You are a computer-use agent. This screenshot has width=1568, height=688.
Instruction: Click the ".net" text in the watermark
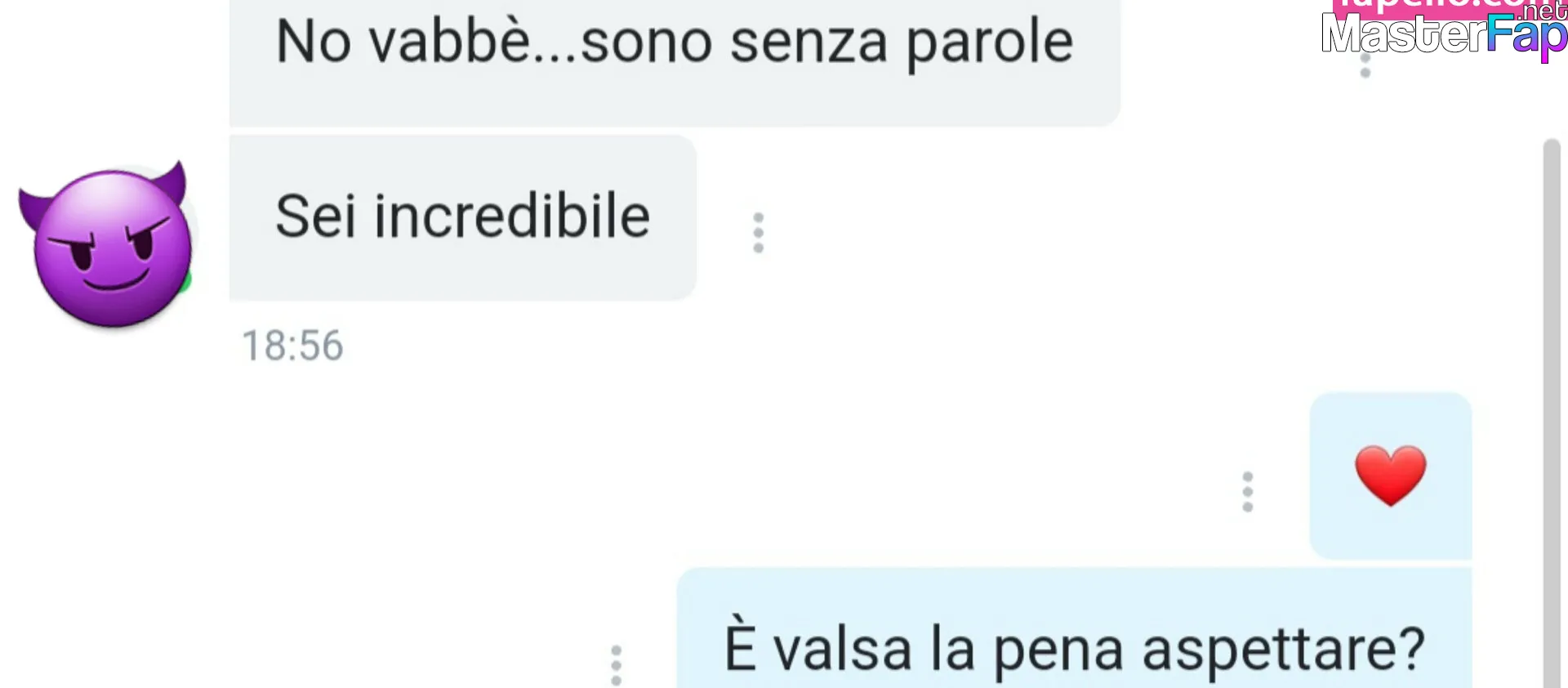(x=1543, y=11)
